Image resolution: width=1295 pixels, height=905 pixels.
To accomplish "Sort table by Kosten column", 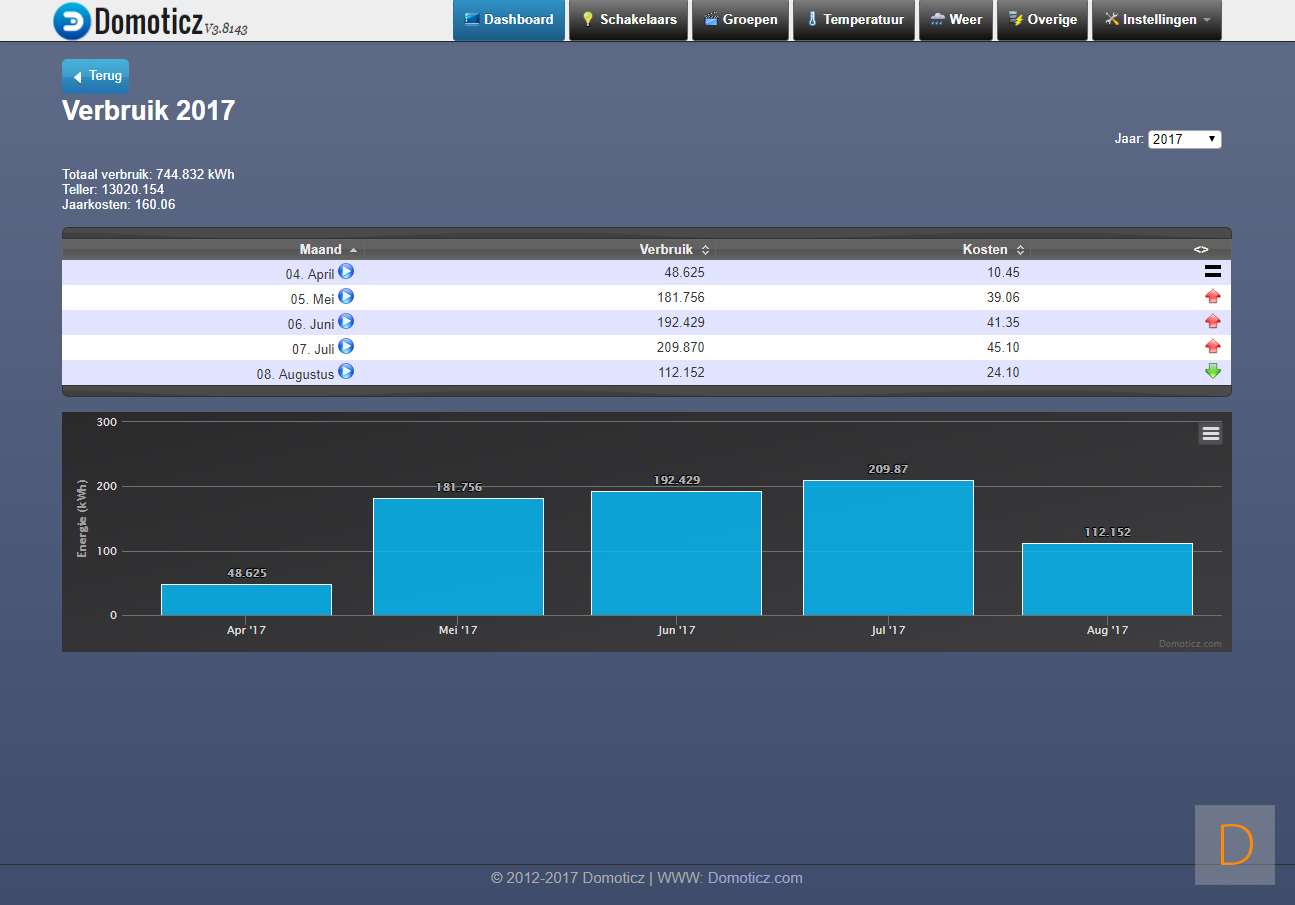I will (985, 249).
